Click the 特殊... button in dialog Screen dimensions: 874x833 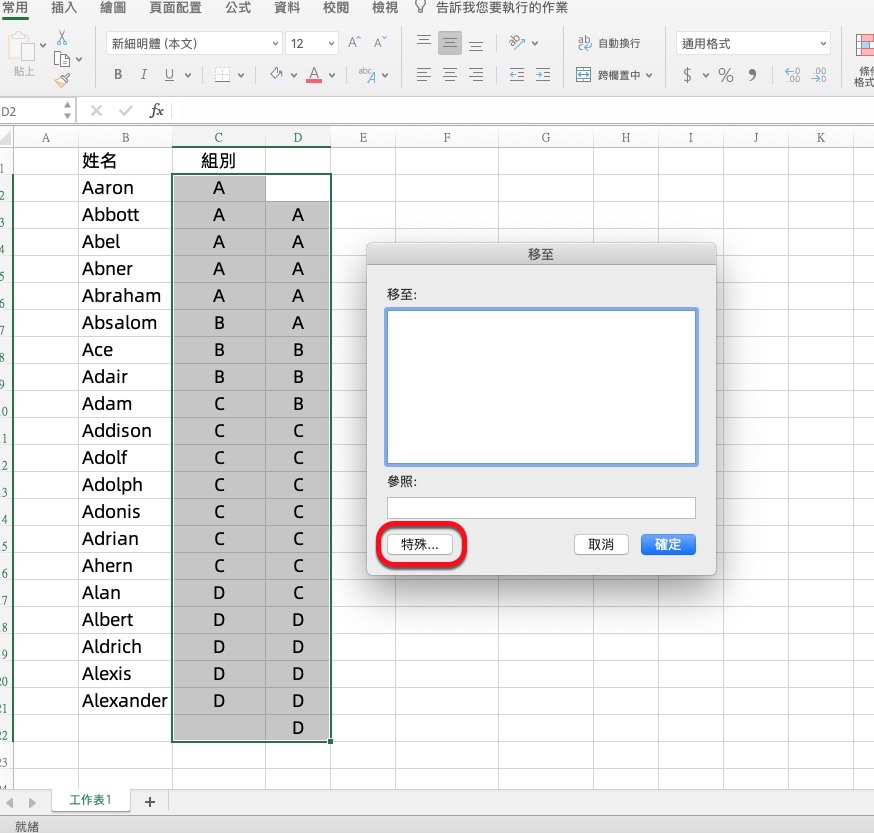tap(419, 545)
